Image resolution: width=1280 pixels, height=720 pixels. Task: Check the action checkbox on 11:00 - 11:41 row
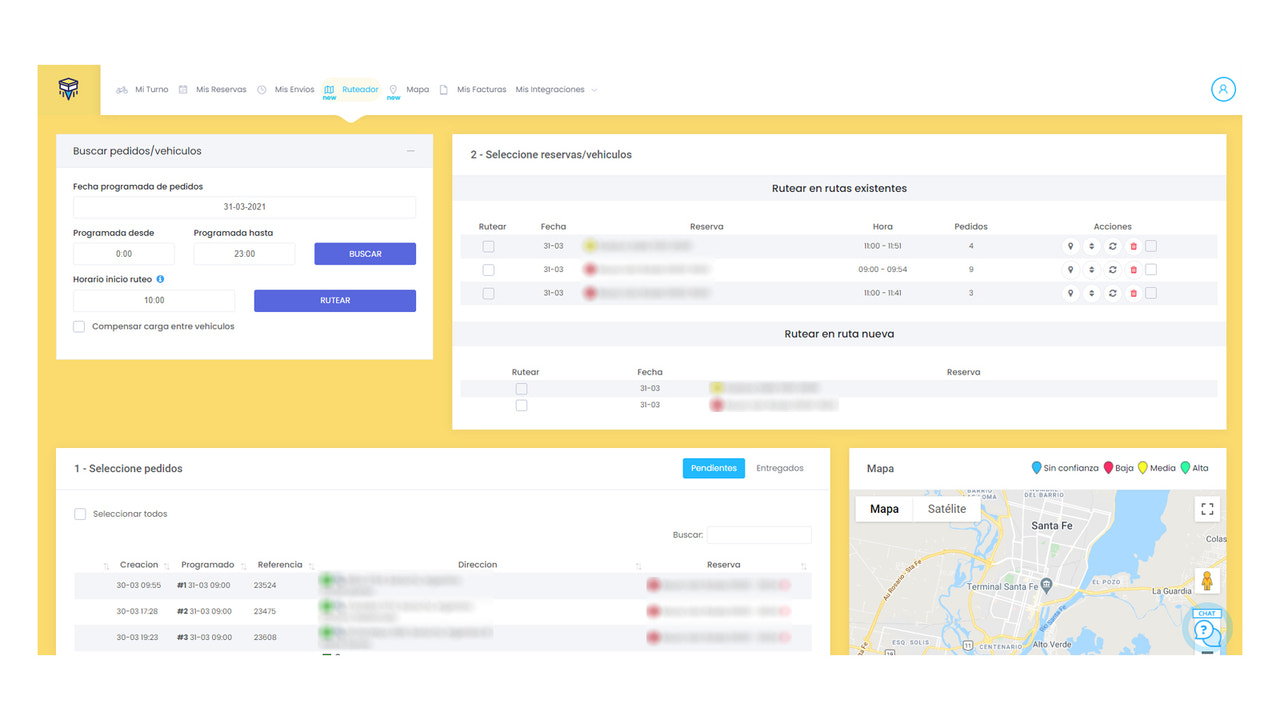(x=1151, y=293)
